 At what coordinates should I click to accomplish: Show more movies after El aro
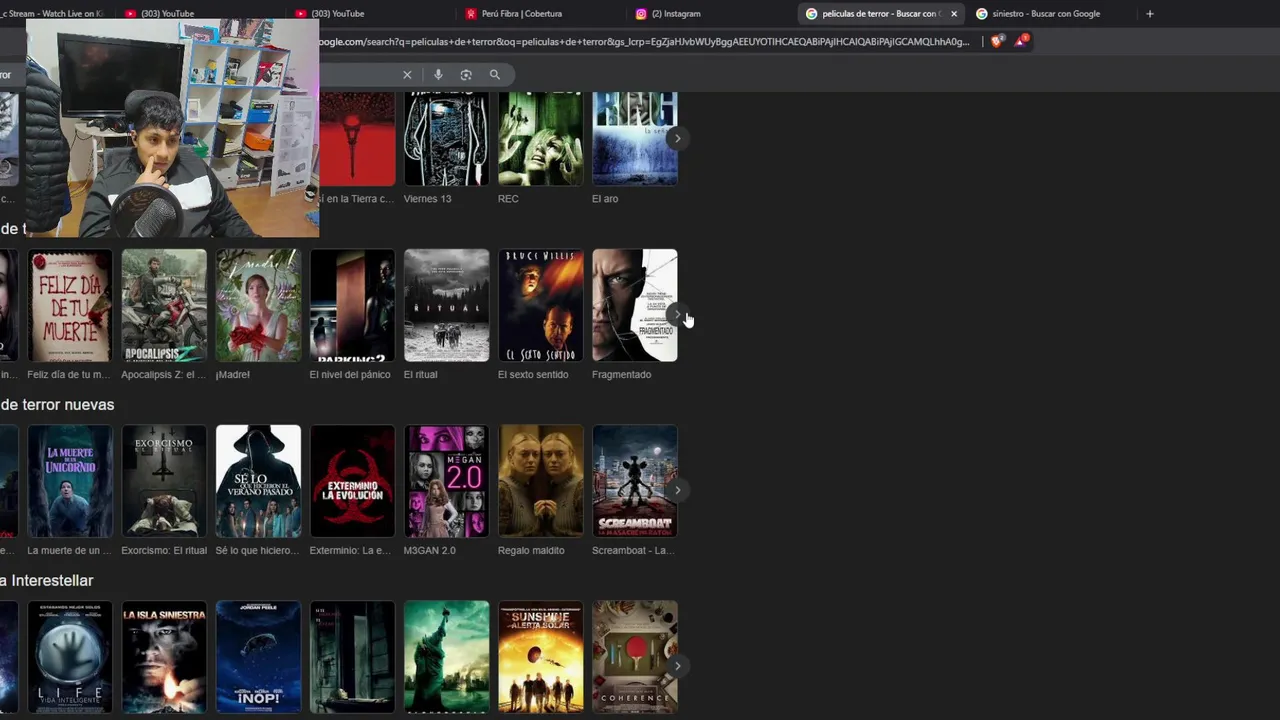[677, 139]
